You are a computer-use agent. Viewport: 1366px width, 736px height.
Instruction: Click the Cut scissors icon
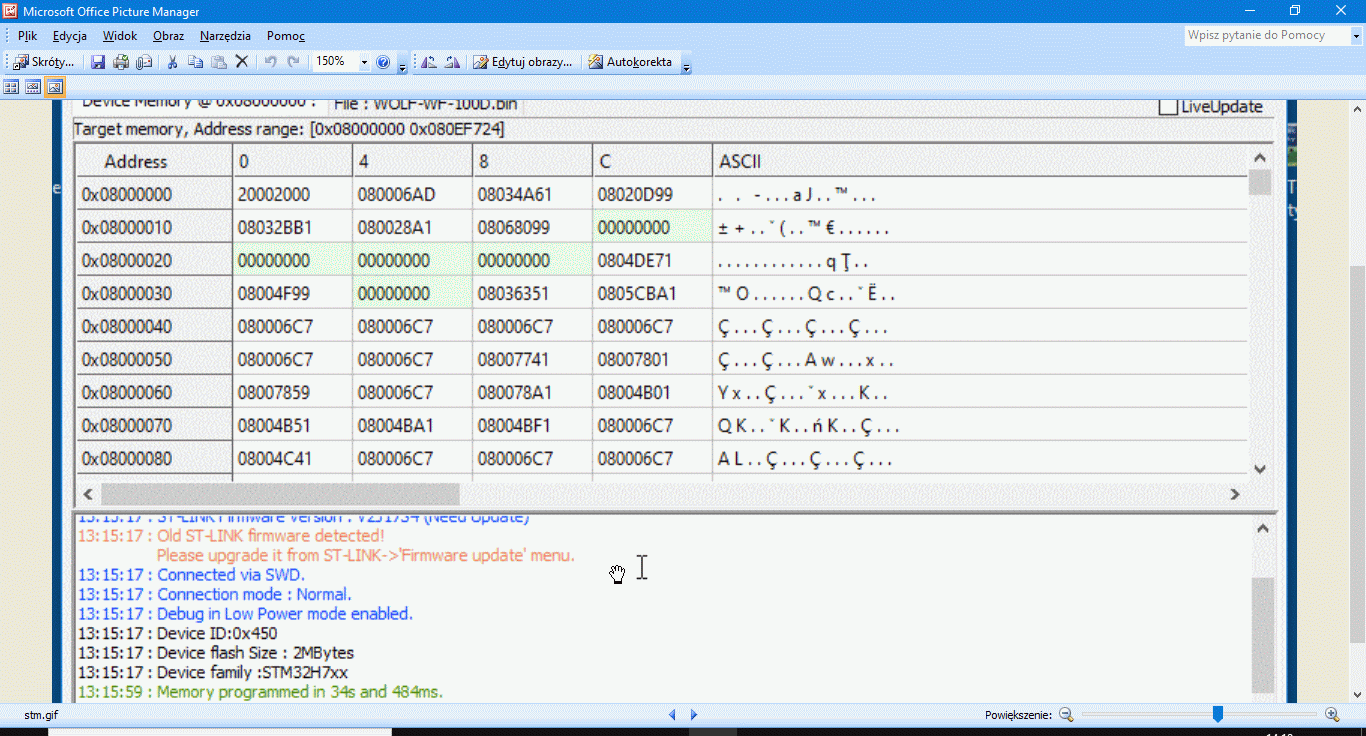coord(172,62)
